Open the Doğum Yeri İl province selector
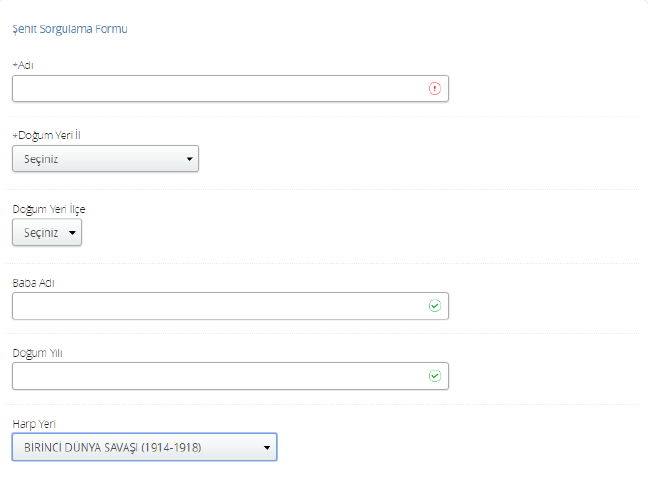 click(x=105, y=159)
